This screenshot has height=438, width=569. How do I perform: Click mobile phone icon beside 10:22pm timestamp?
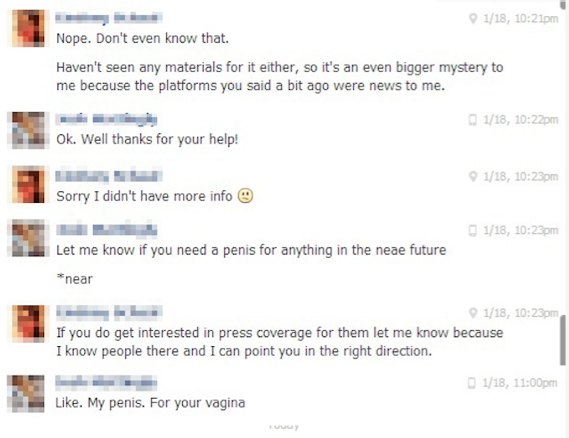[472, 119]
